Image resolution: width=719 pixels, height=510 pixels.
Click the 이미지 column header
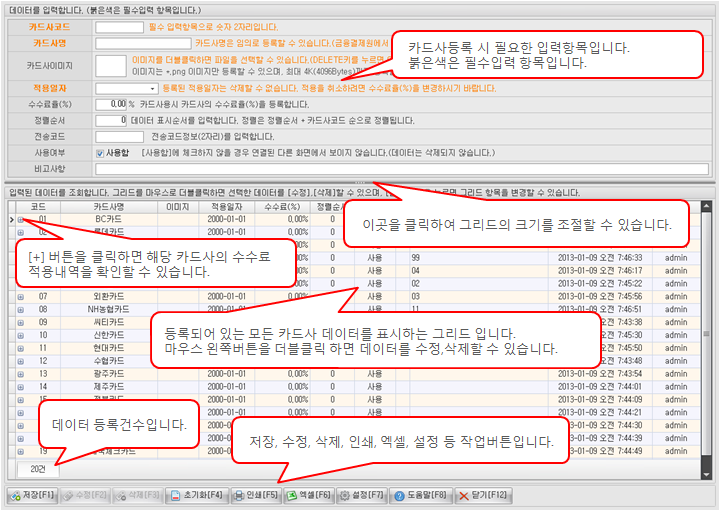[178, 207]
